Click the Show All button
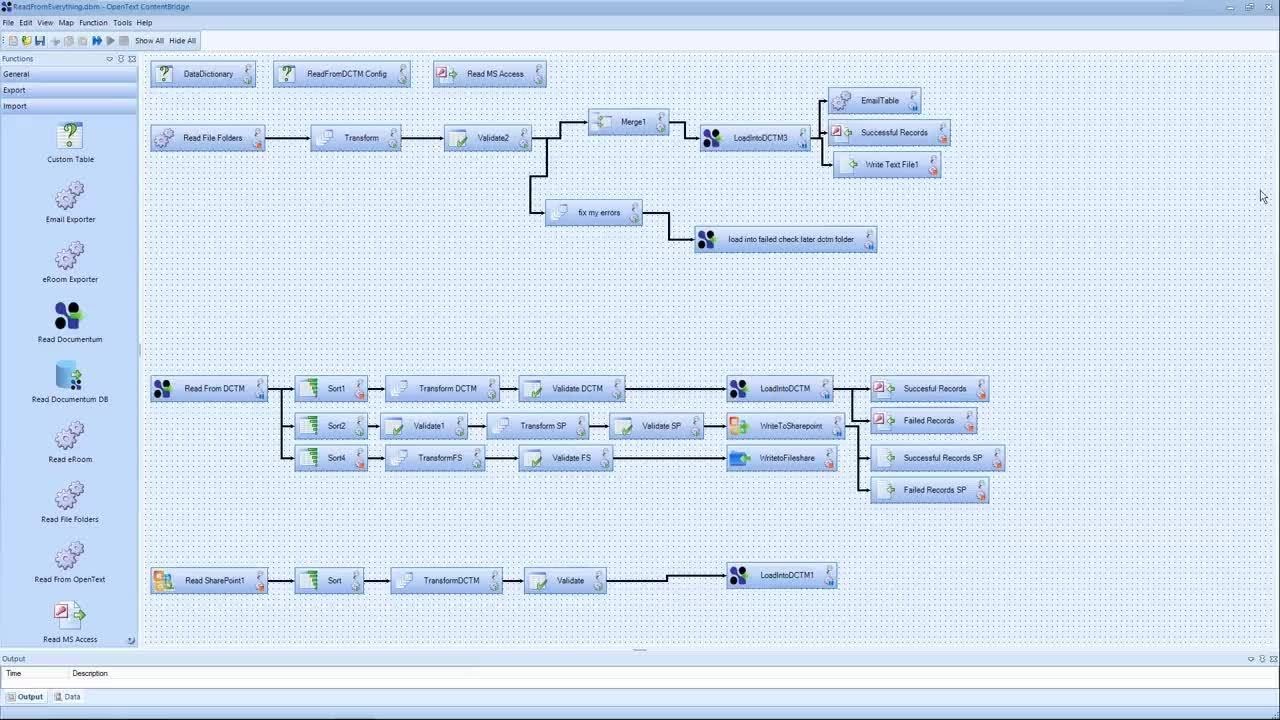This screenshot has height=720, width=1280. point(149,41)
